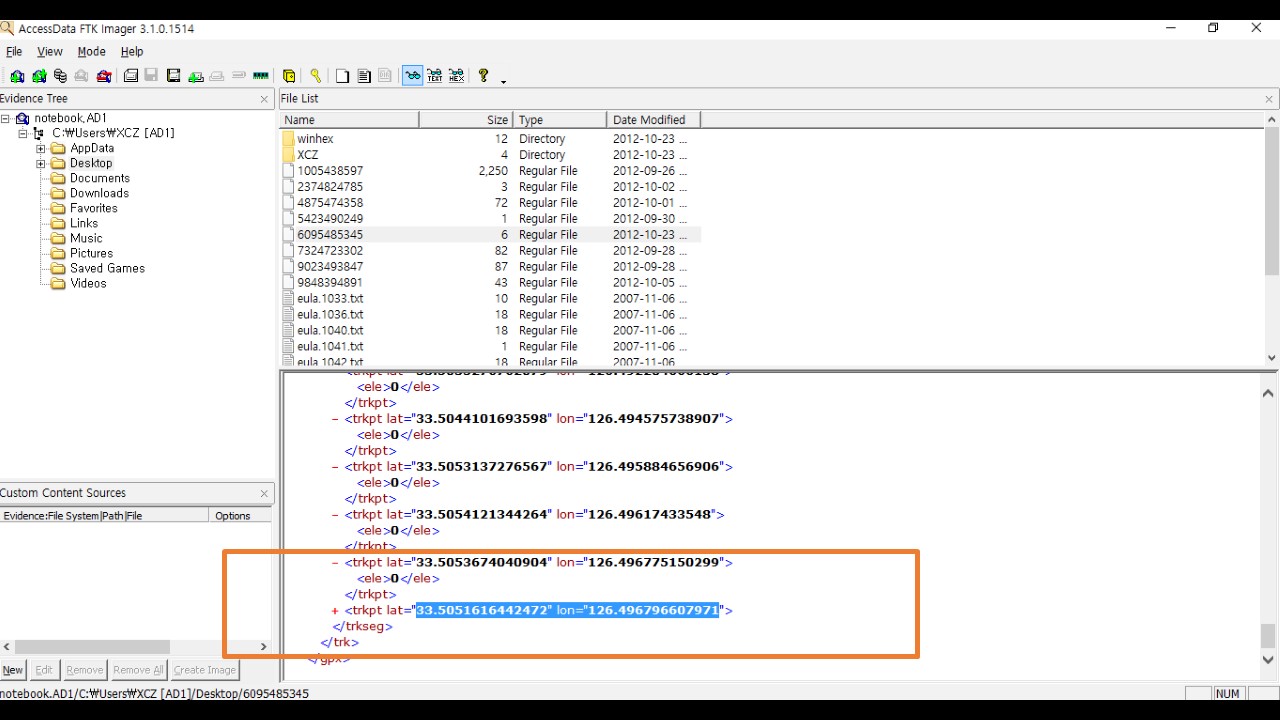
Task: Click the Export File Hash List icon
Action: click(364, 76)
